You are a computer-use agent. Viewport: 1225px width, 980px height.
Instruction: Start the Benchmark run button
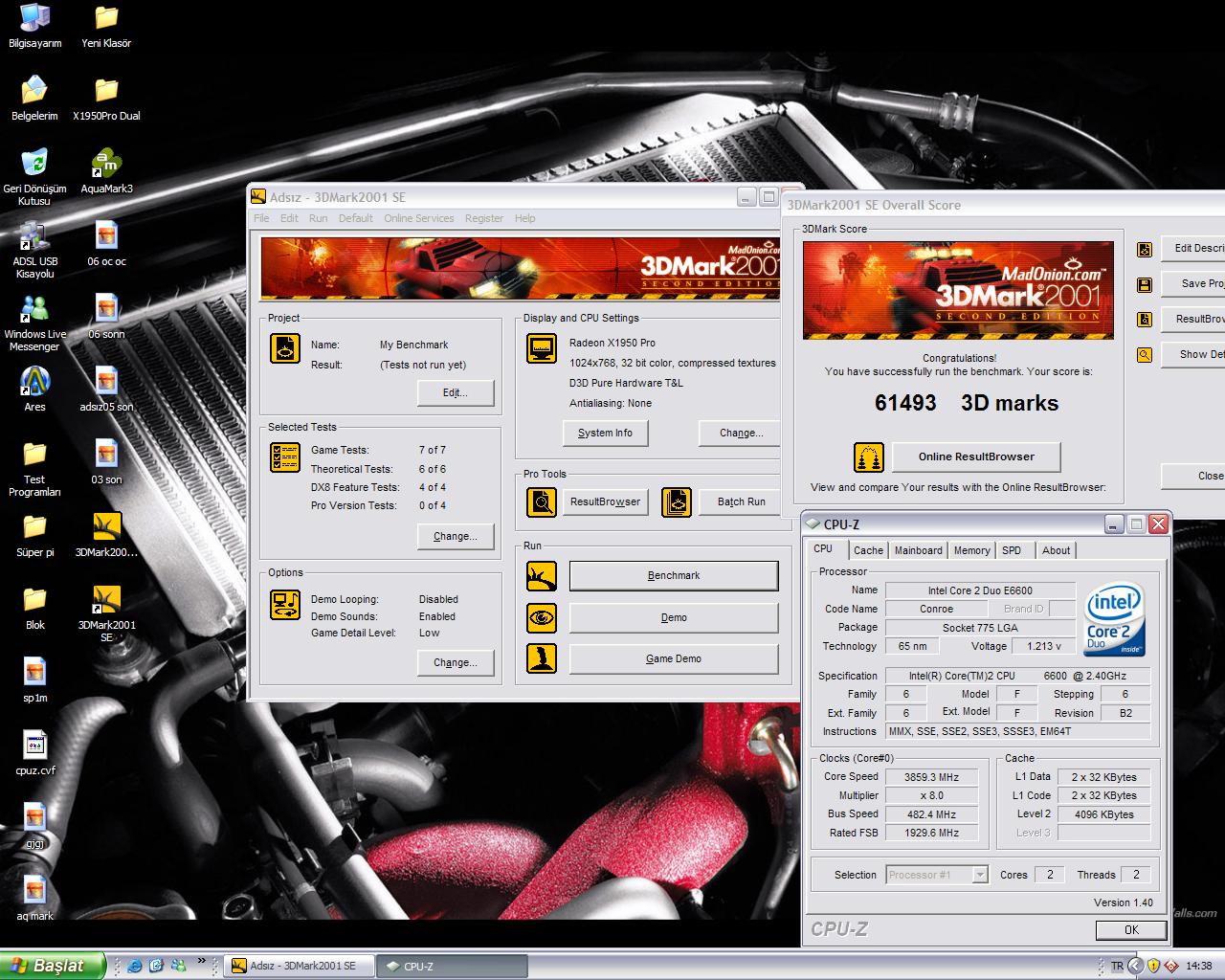(x=674, y=575)
